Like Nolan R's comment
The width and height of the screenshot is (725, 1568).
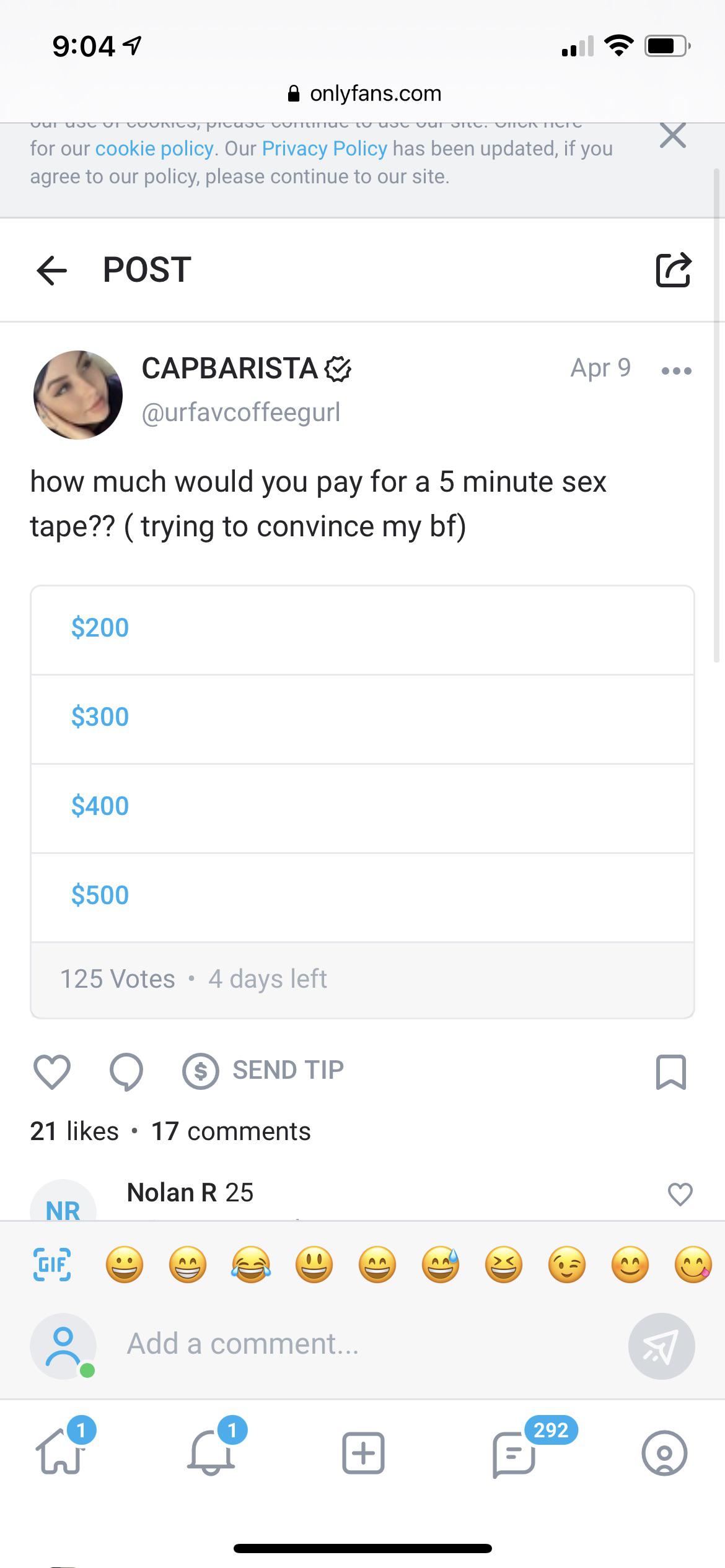tap(680, 1193)
